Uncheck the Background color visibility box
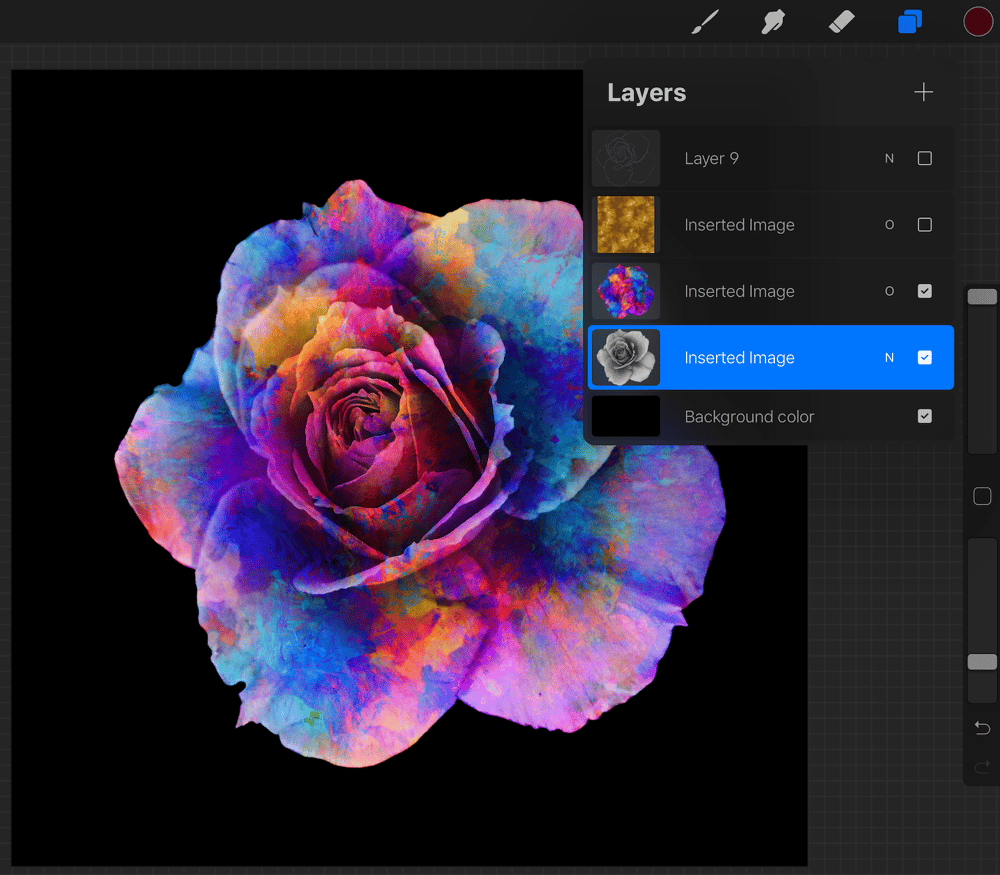The height and width of the screenshot is (875, 1000). coord(924,416)
